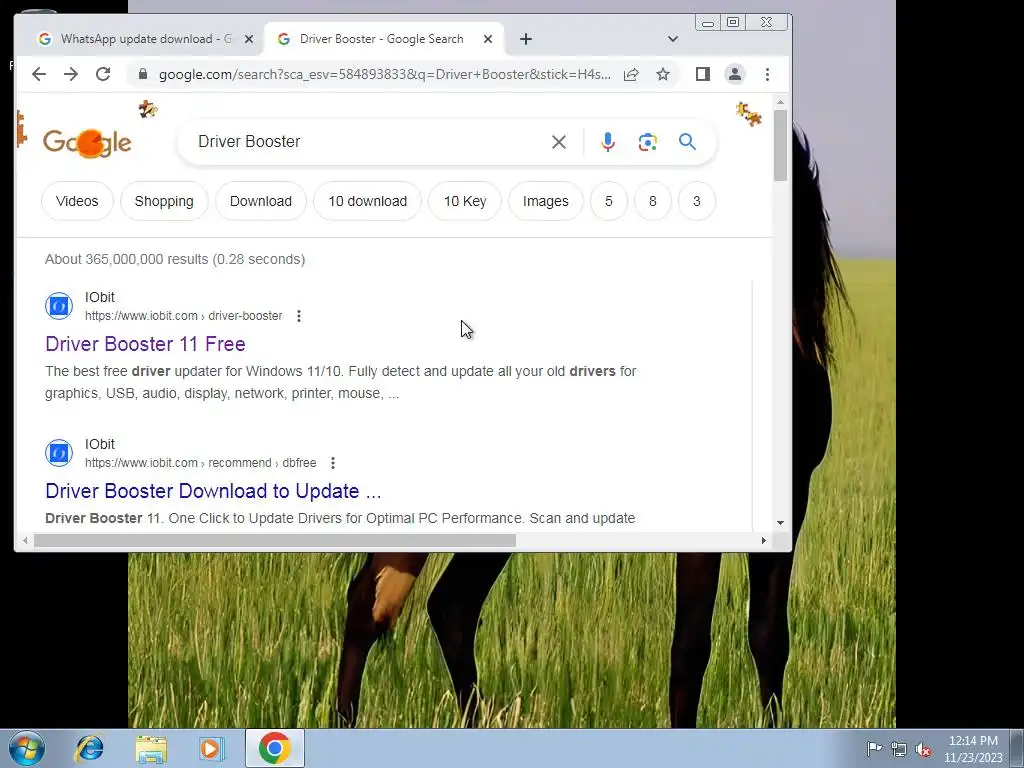Viewport: 1024px width, 768px height.
Task: Click the address bar URL
Action: click(x=385, y=74)
